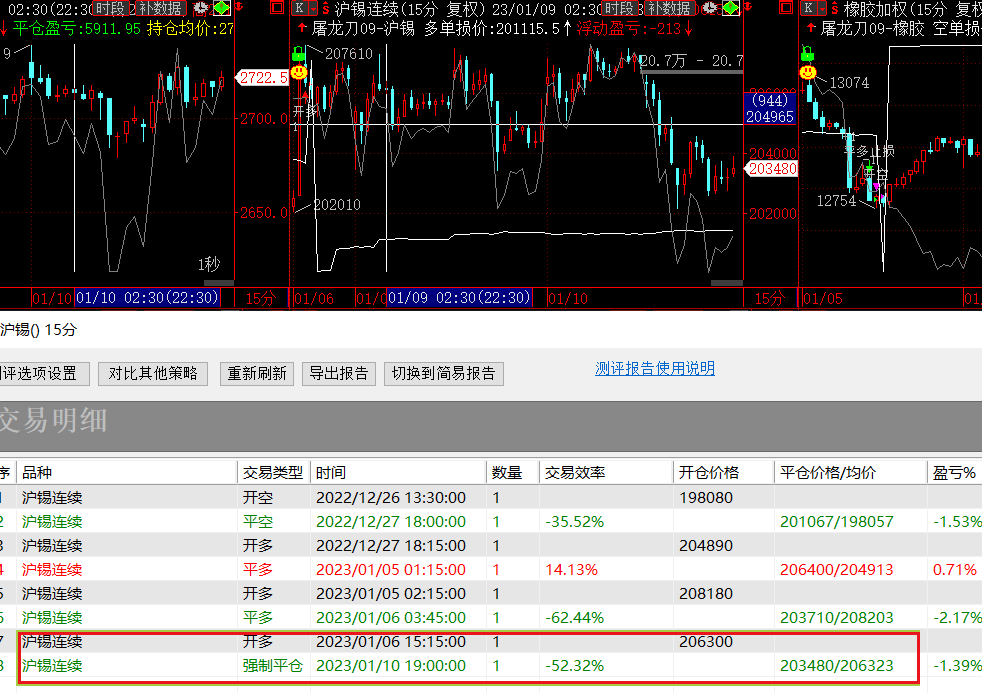Click 重新刷新 to refresh the report
The width and height of the screenshot is (982, 693).
click(x=257, y=374)
